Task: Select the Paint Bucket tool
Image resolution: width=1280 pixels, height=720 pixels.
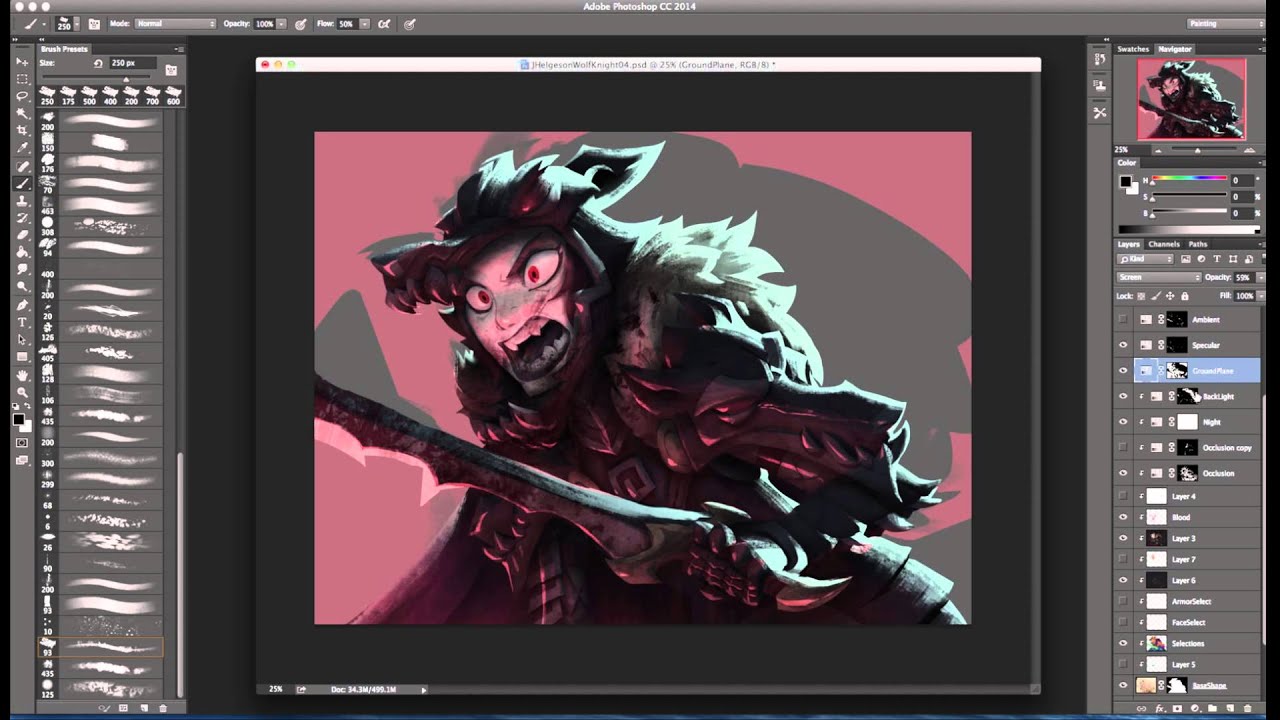Action: [x=22, y=252]
